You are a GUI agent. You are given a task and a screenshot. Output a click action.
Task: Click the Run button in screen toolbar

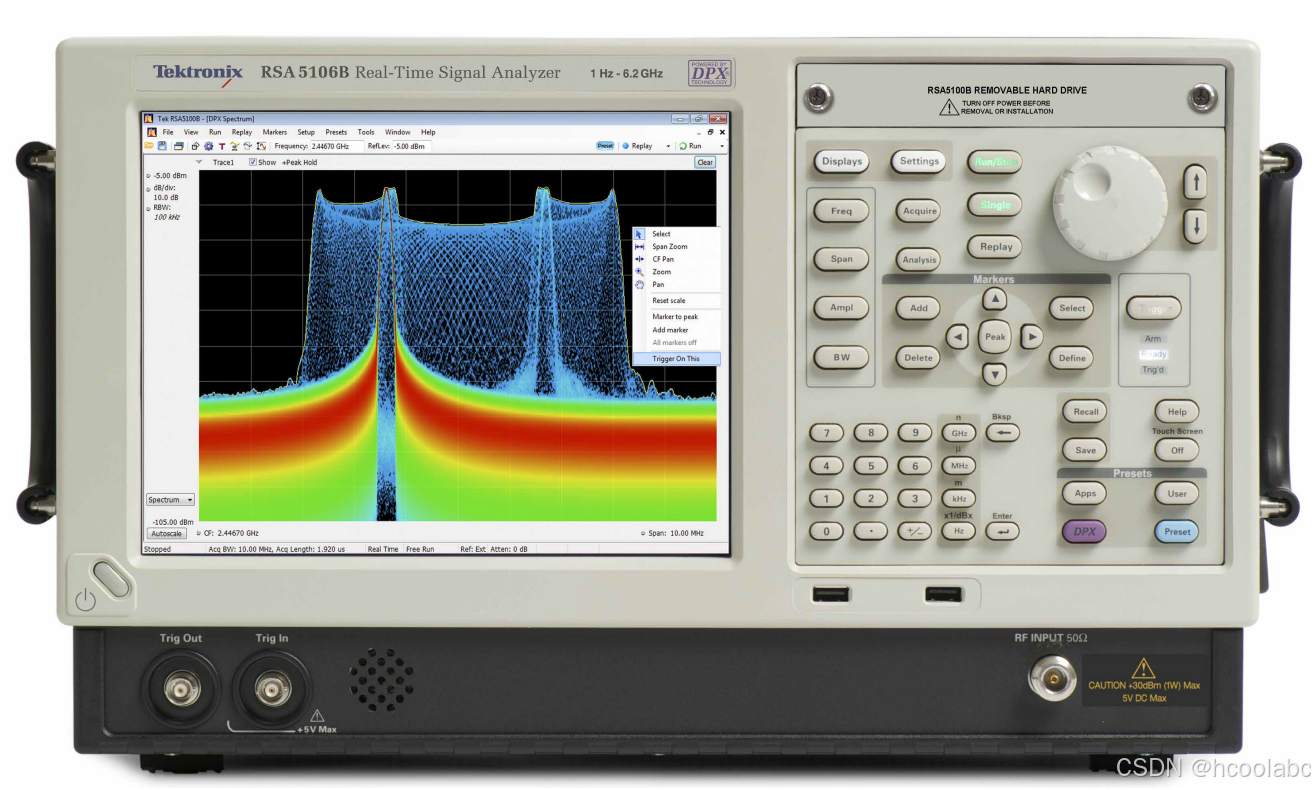coord(690,146)
